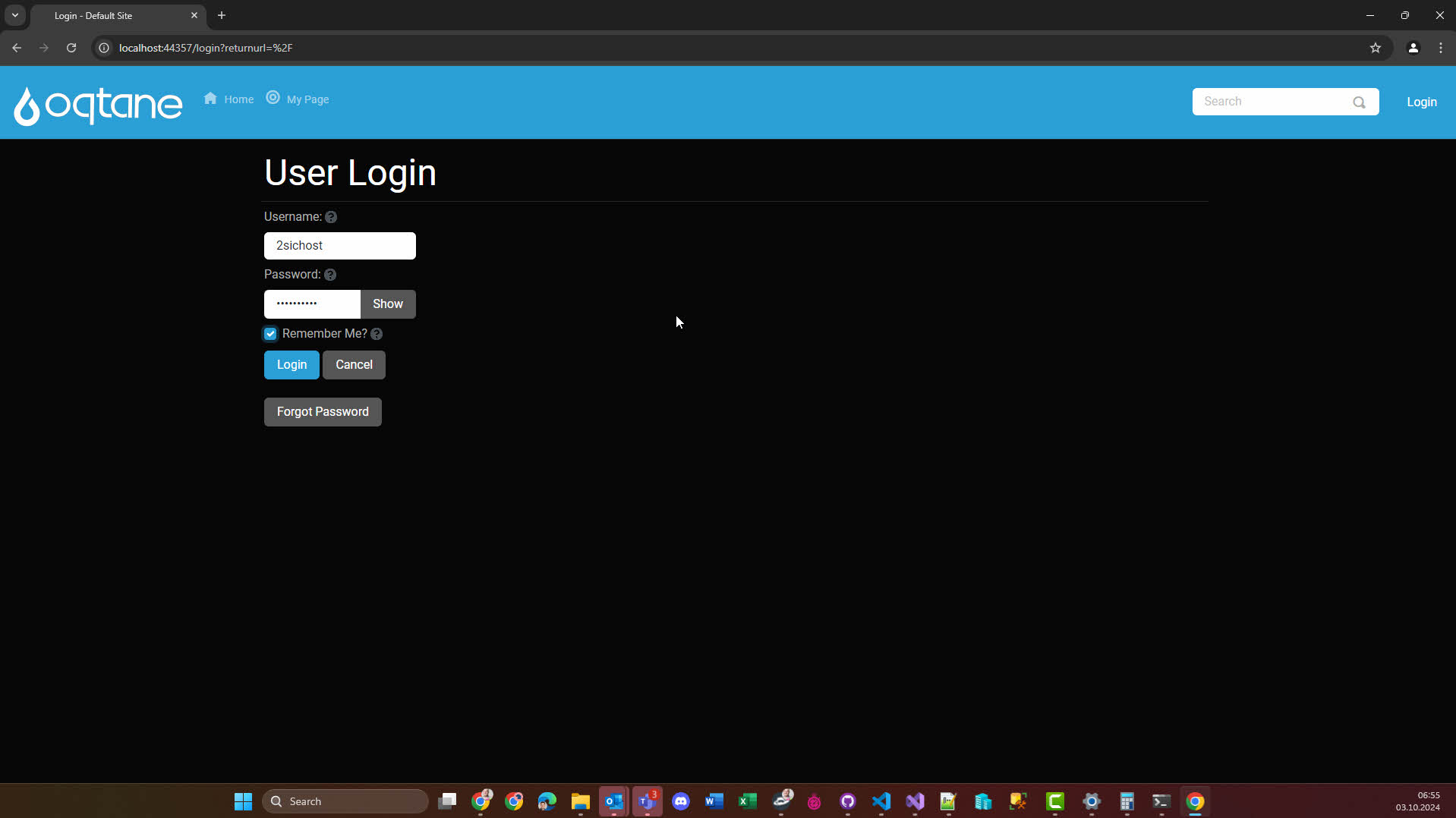
Task: Open Discord from the taskbar
Action: 680,801
